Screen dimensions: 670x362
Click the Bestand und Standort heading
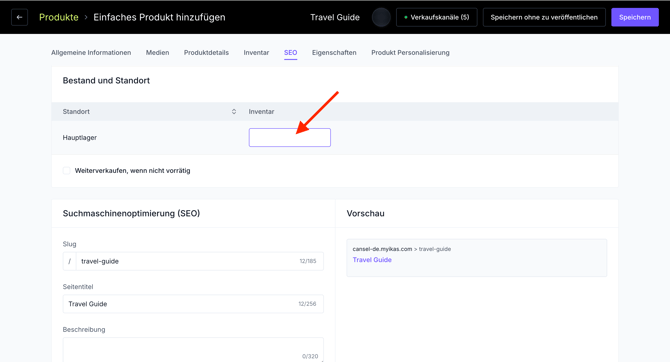[x=106, y=81]
